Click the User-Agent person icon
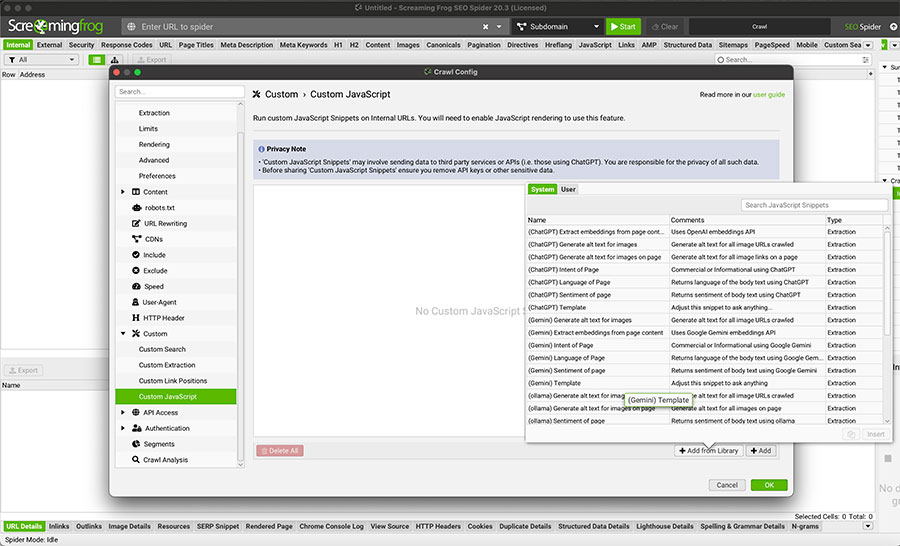 point(135,302)
